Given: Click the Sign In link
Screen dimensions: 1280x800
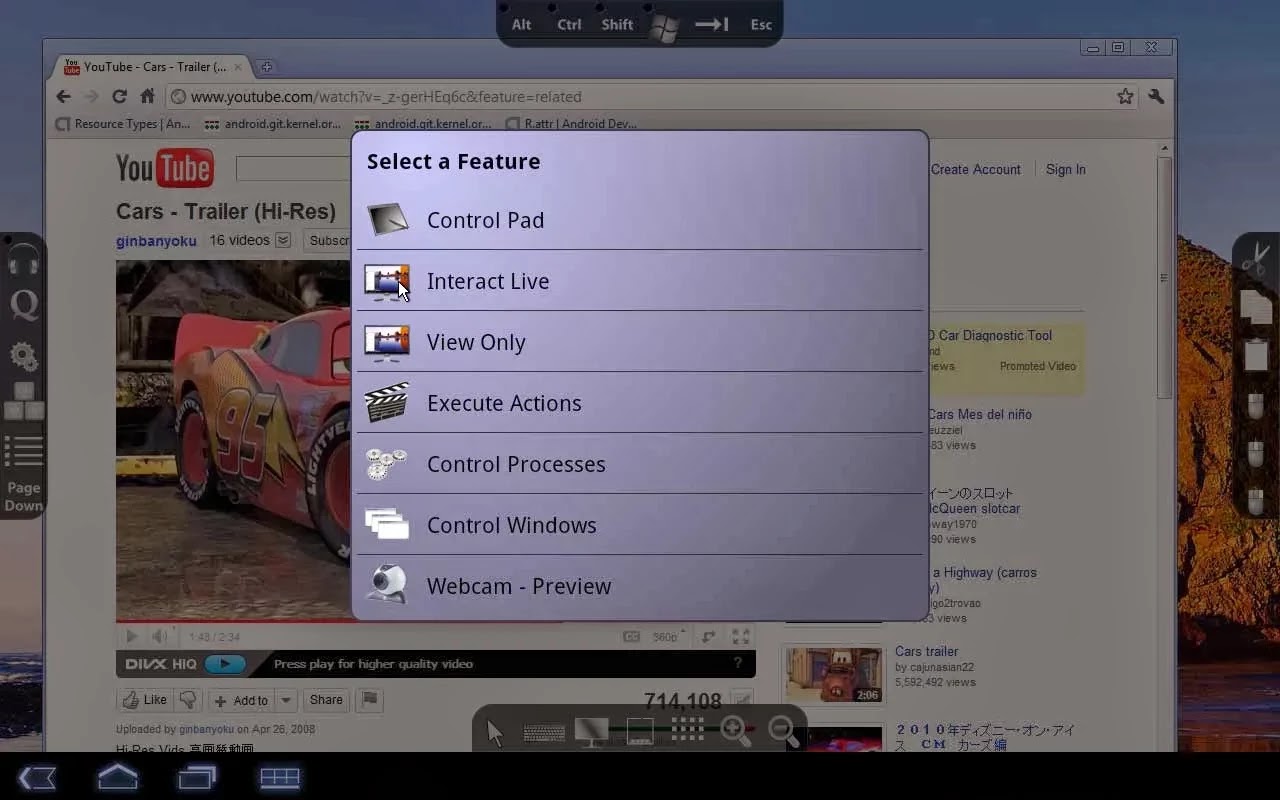Looking at the screenshot, I should click(1066, 170).
